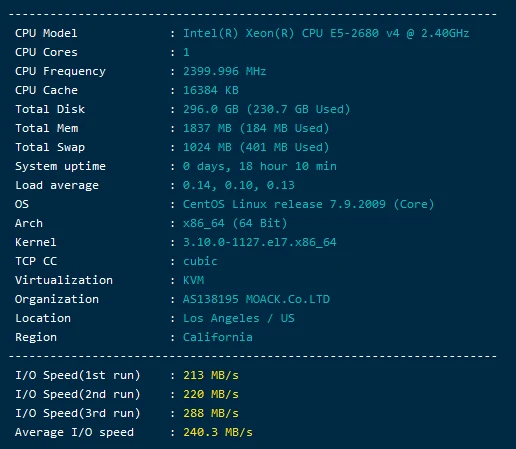Click the Los Angeles / US location

pyautogui.click(x=239, y=318)
